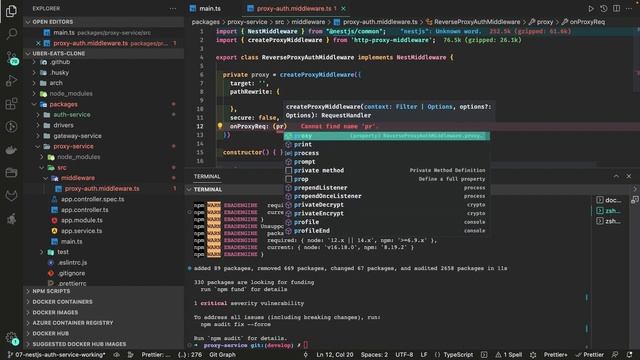Open the file manager folder icon view
The height and width of the screenshot is (360, 640).
[x=11, y=173]
